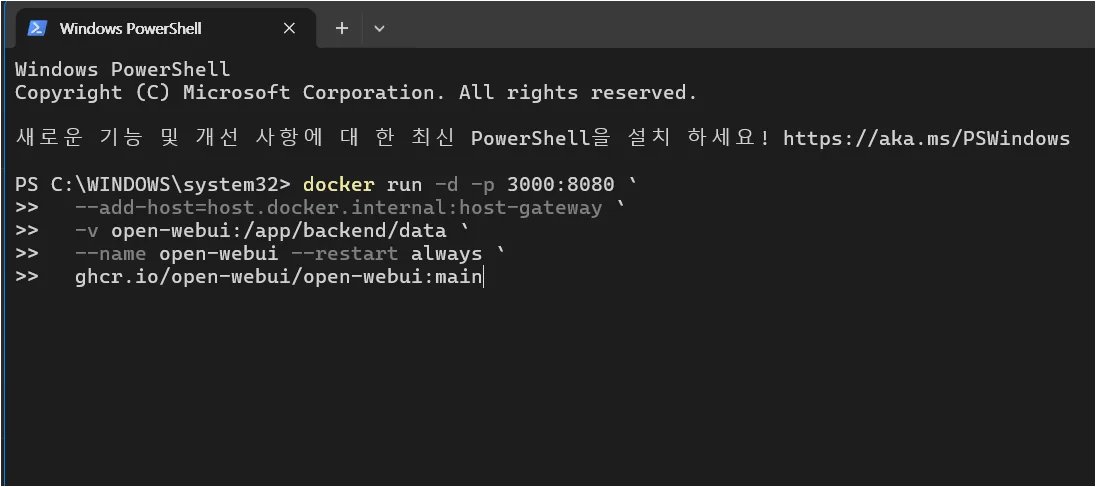Click the '3000:8080' port mapping text

point(561,184)
